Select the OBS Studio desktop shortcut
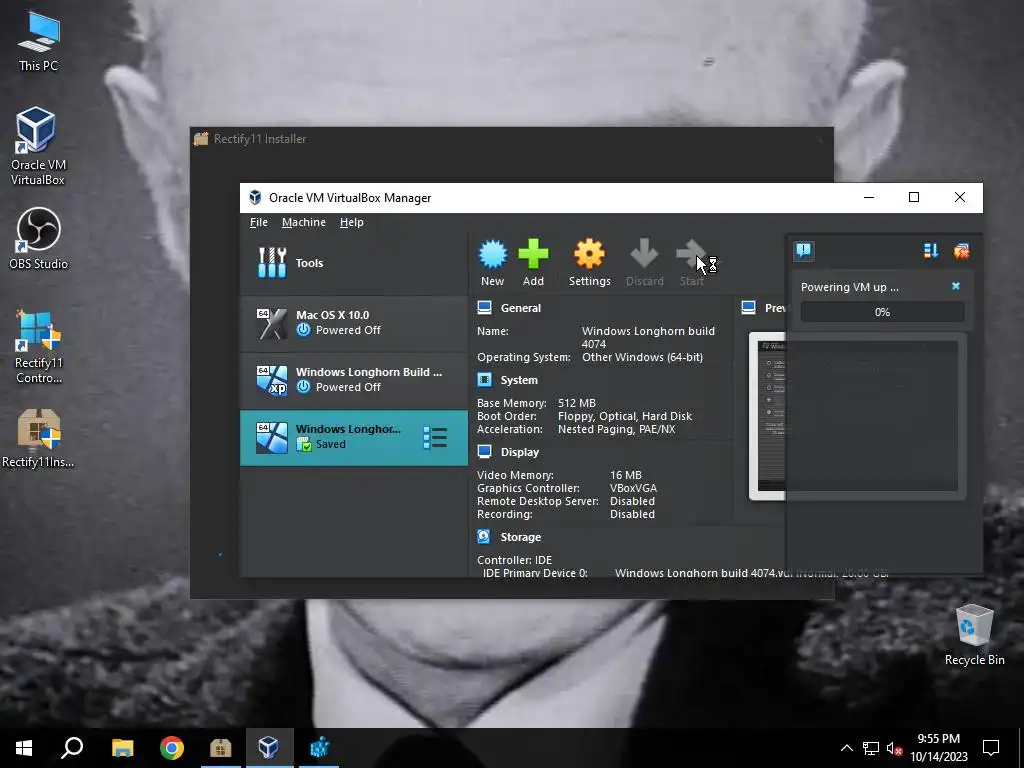 pyautogui.click(x=38, y=238)
